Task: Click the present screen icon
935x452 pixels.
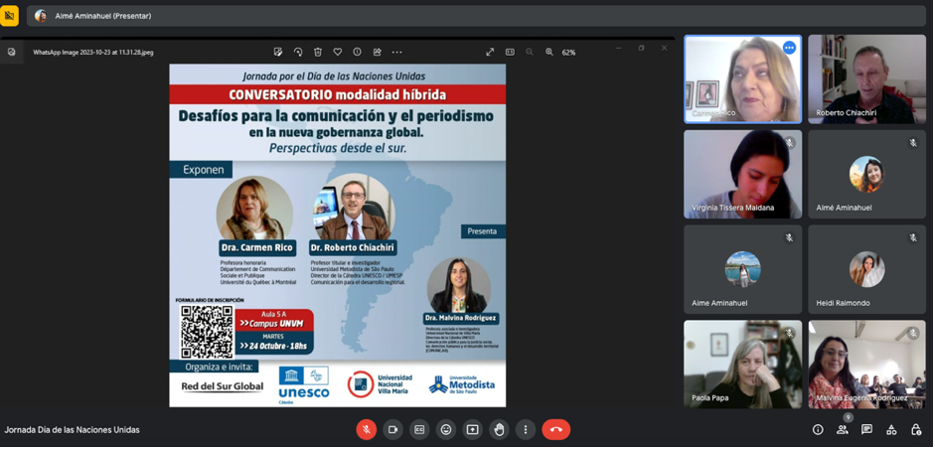Action: [x=472, y=430]
